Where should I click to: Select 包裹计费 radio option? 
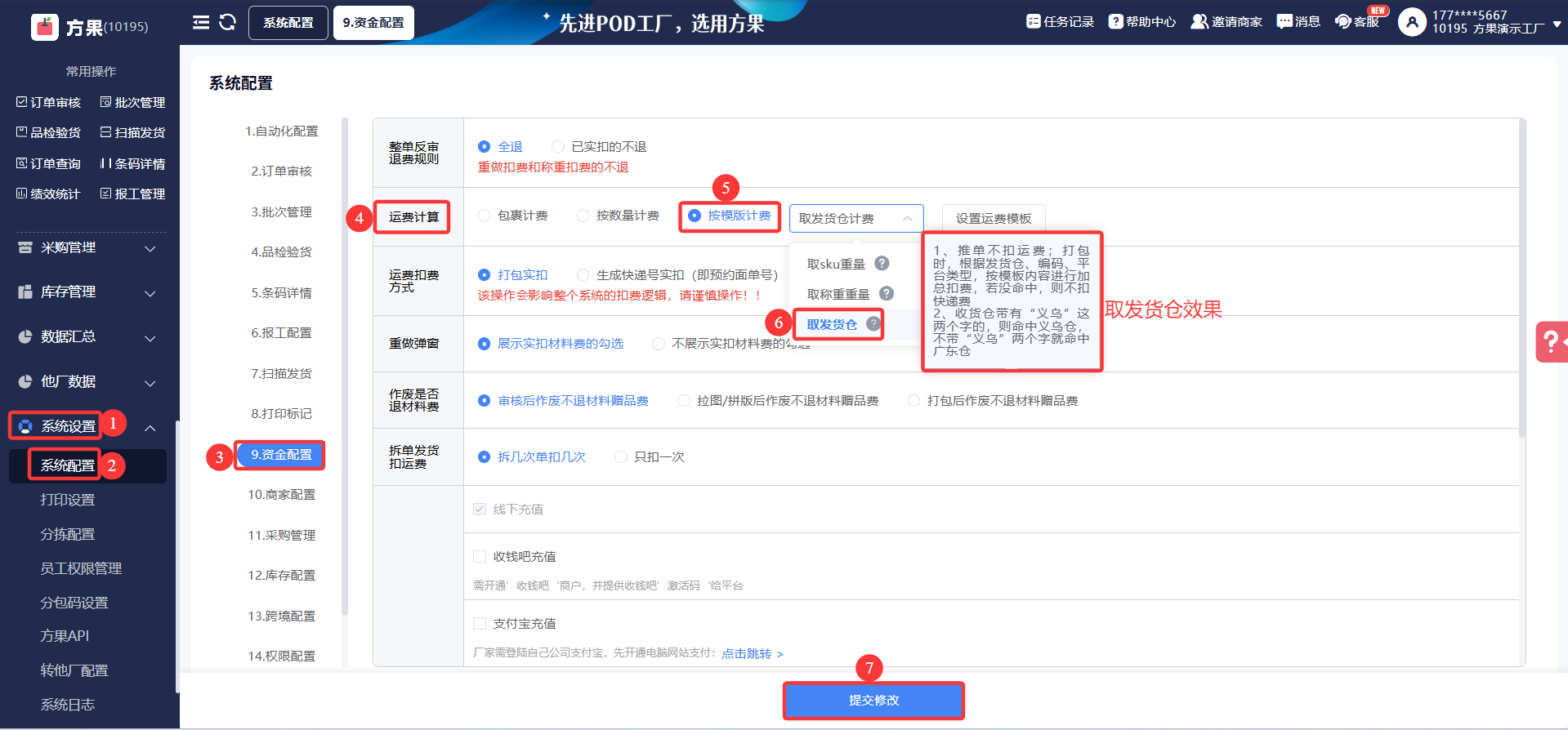[x=485, y=216]
